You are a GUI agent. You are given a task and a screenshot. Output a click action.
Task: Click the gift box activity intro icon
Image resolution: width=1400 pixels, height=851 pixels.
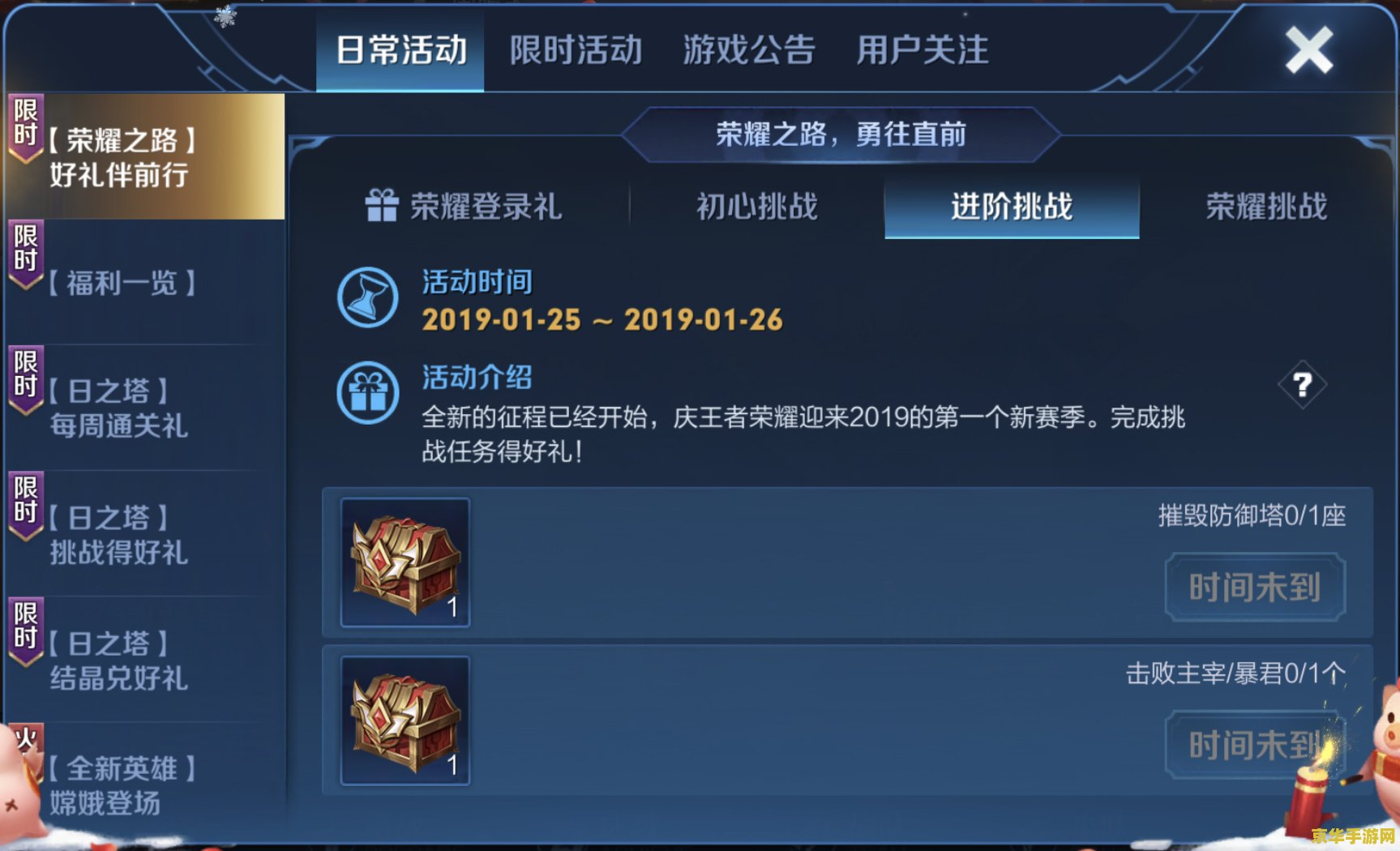coord(368,393)
